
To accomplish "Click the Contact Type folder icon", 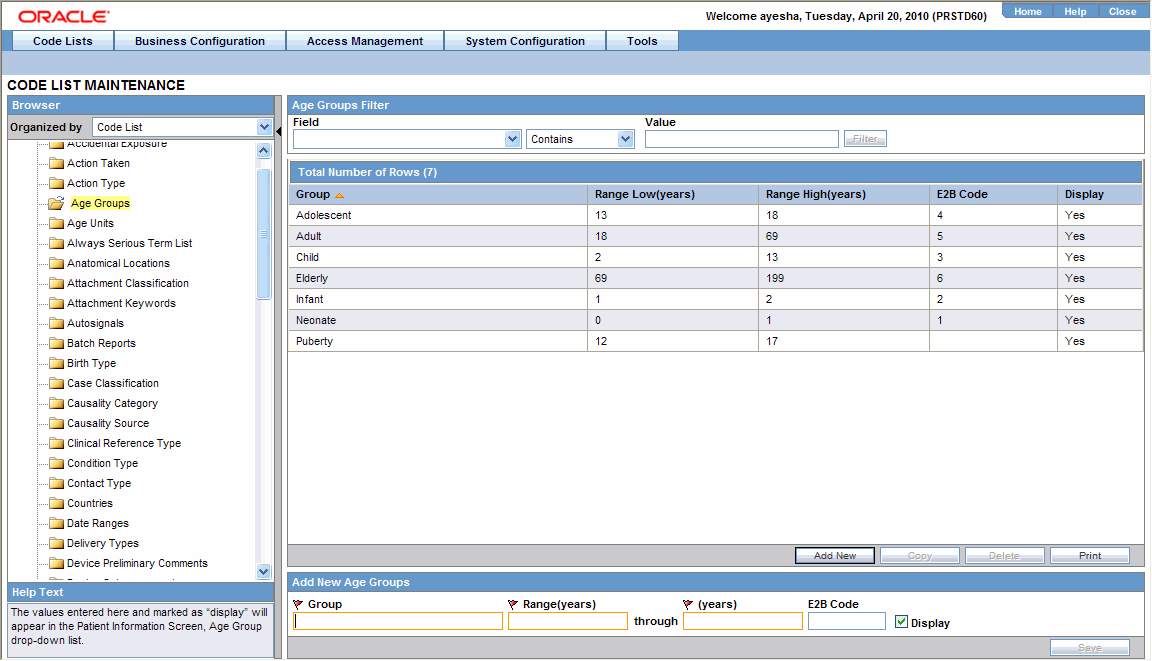I will point(57,483).
